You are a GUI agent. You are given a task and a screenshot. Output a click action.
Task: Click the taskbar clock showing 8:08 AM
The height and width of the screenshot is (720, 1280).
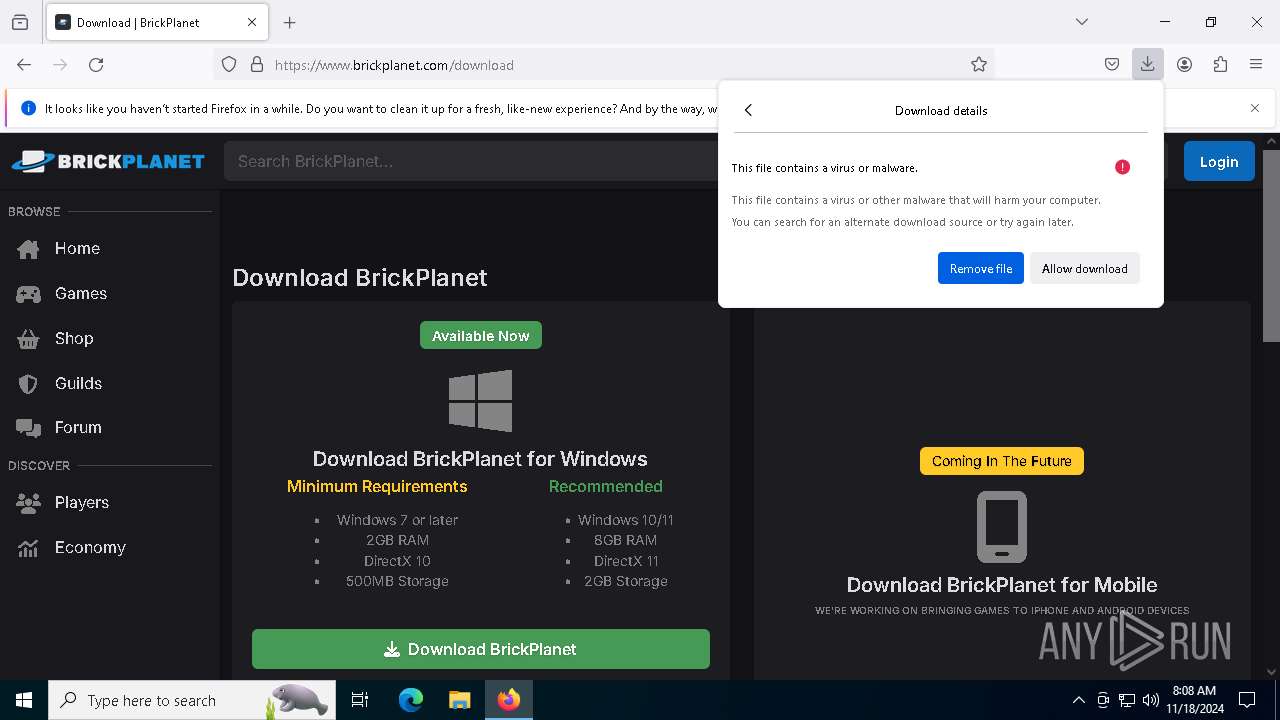point(1194,700)
